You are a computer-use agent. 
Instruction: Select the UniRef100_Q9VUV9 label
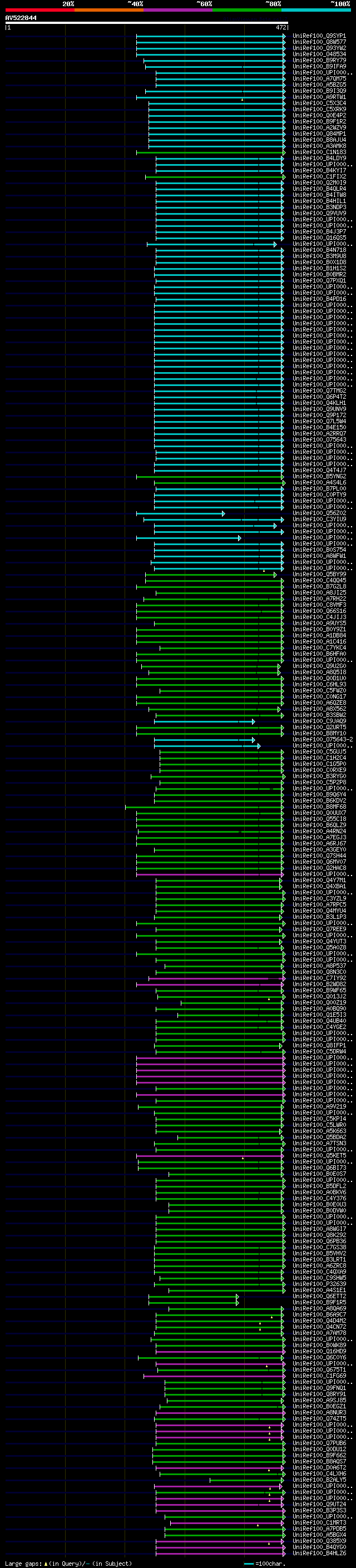pyautogui.click(x=319, y=213)
